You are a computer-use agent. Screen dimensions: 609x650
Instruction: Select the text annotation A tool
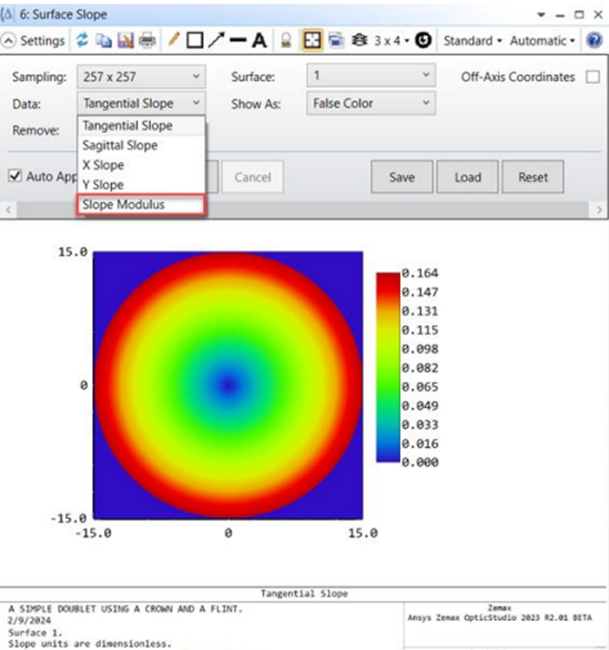[x=260, y=41]
